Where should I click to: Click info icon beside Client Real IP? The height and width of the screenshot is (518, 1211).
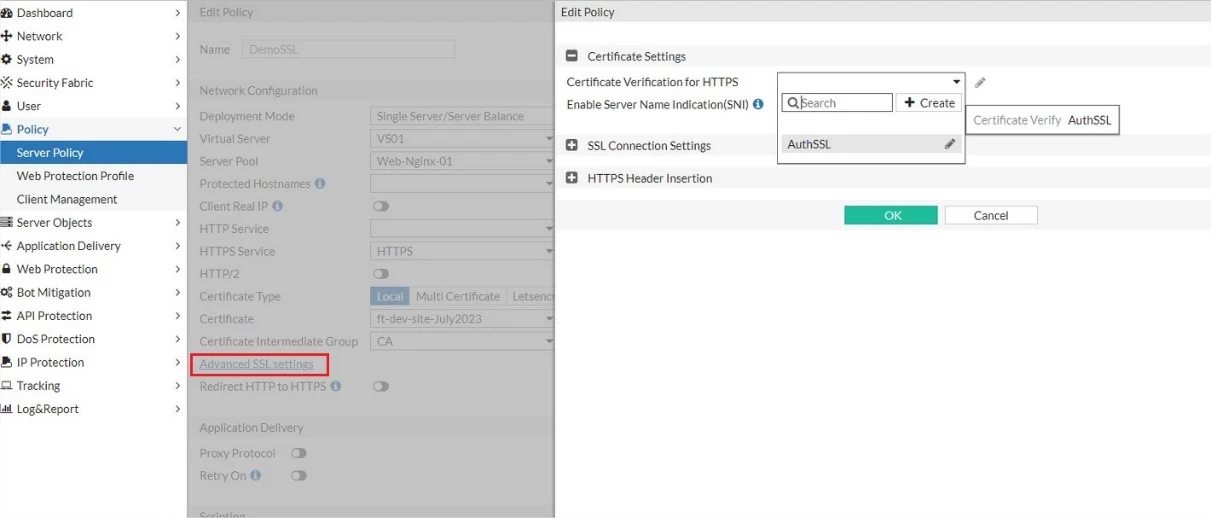[x=277, y=206]
